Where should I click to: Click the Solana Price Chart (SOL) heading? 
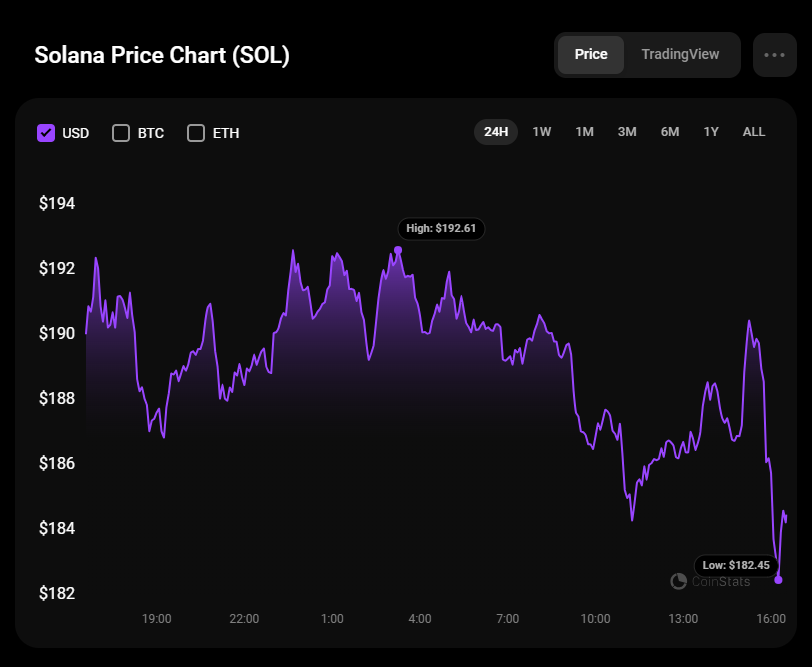point(162,55)
